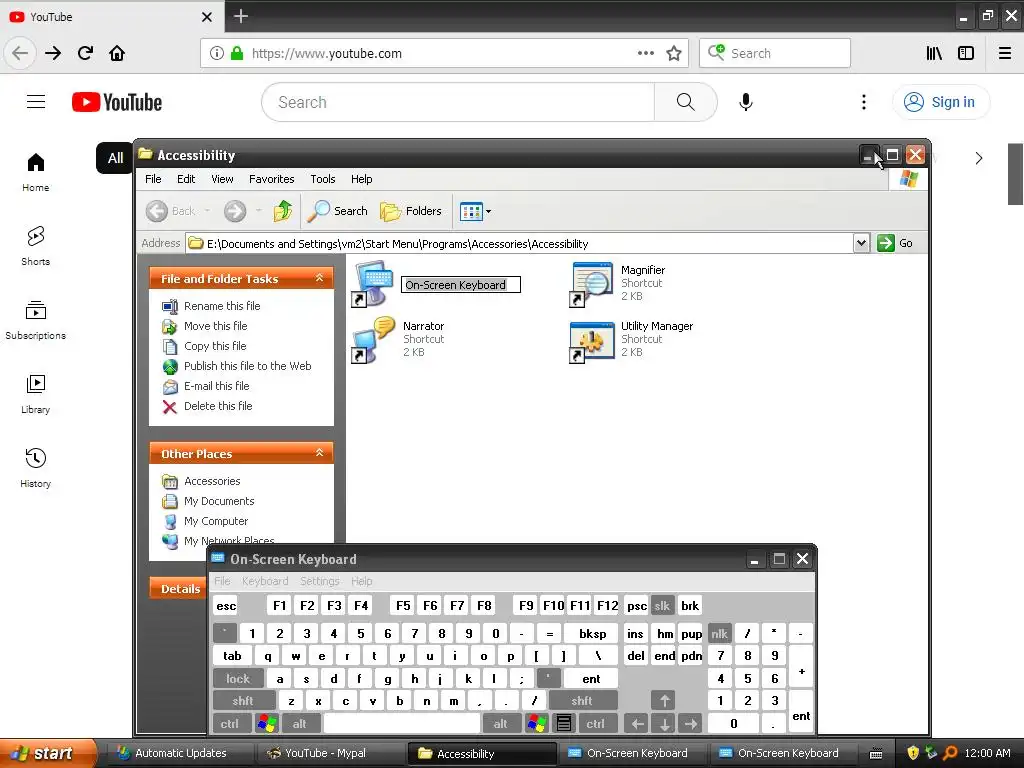Viewport: 1024px width, 768px height.
Task: Bookmark this page with the star icon
Action: 673,54
